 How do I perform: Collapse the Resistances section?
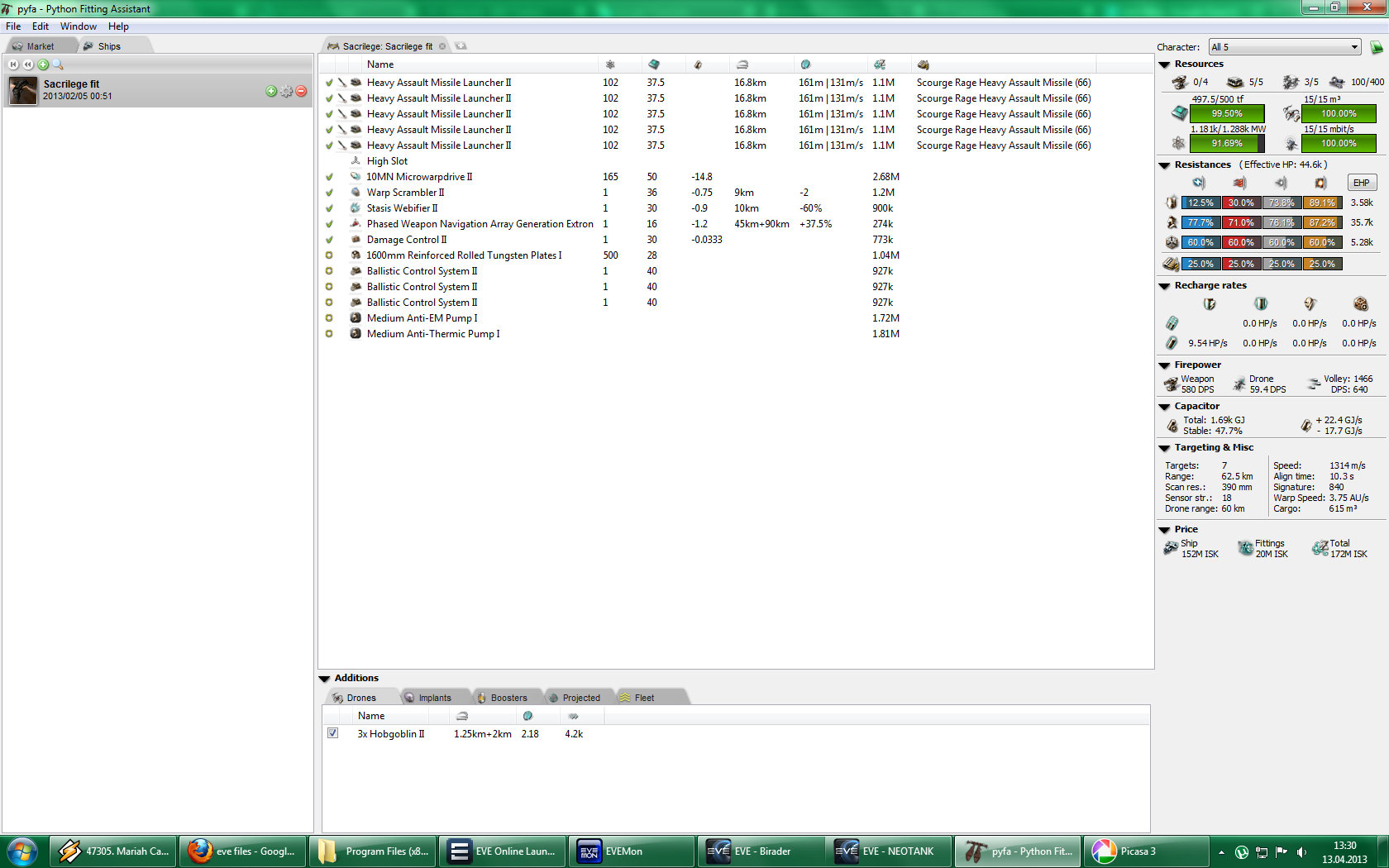tap(1164, 165)
